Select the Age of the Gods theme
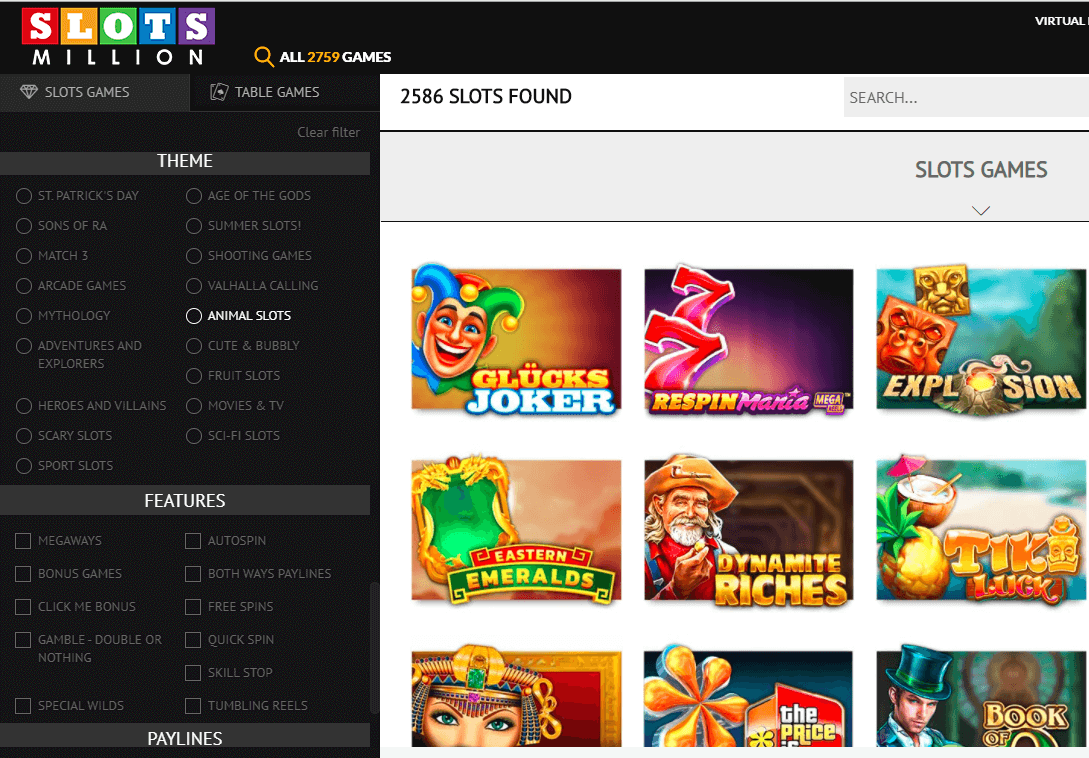This screenshot has height=758, width=1089. click(x=194, y=196)
